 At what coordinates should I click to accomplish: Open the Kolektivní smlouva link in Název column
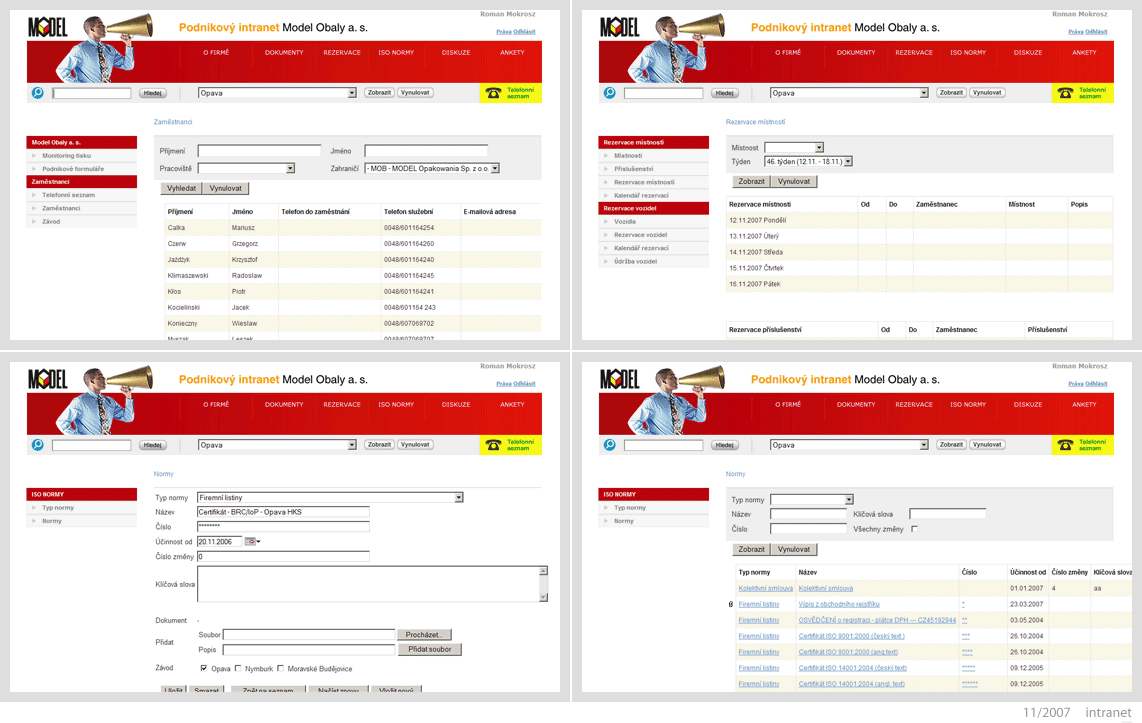825,588
